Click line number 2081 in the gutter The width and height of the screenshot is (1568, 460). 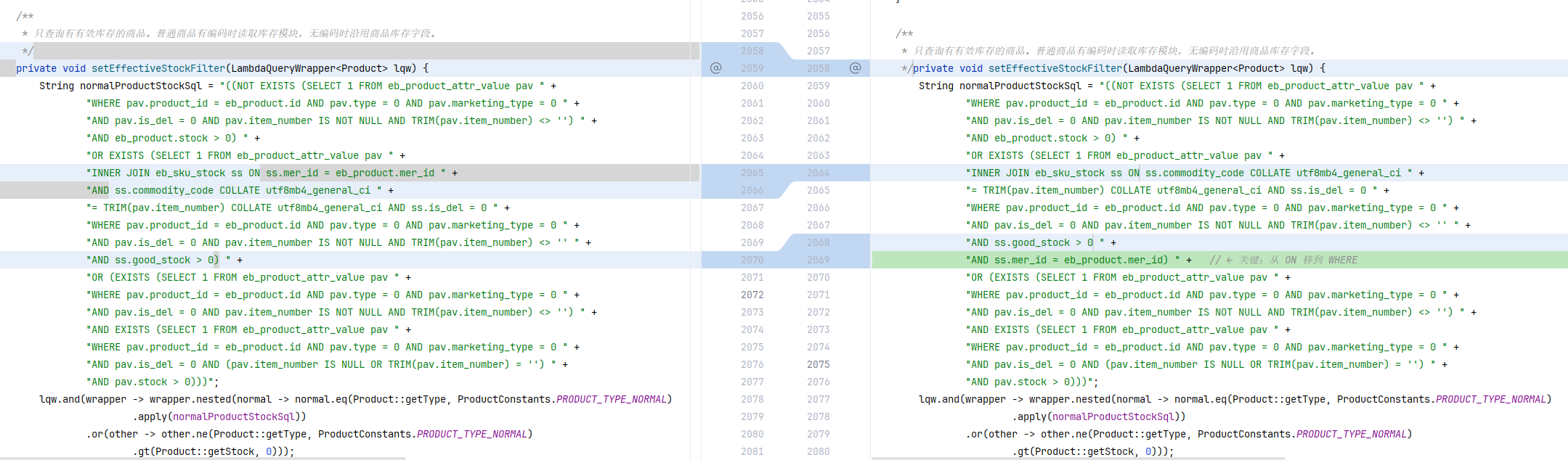(752, 451)
